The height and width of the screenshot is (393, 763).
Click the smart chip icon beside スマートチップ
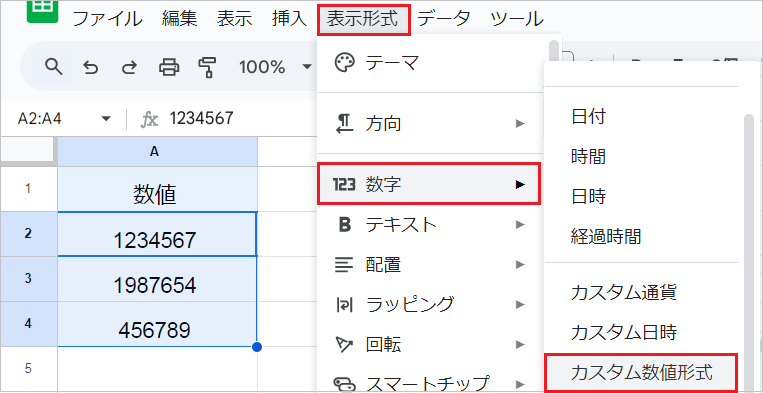pos(345,384)
